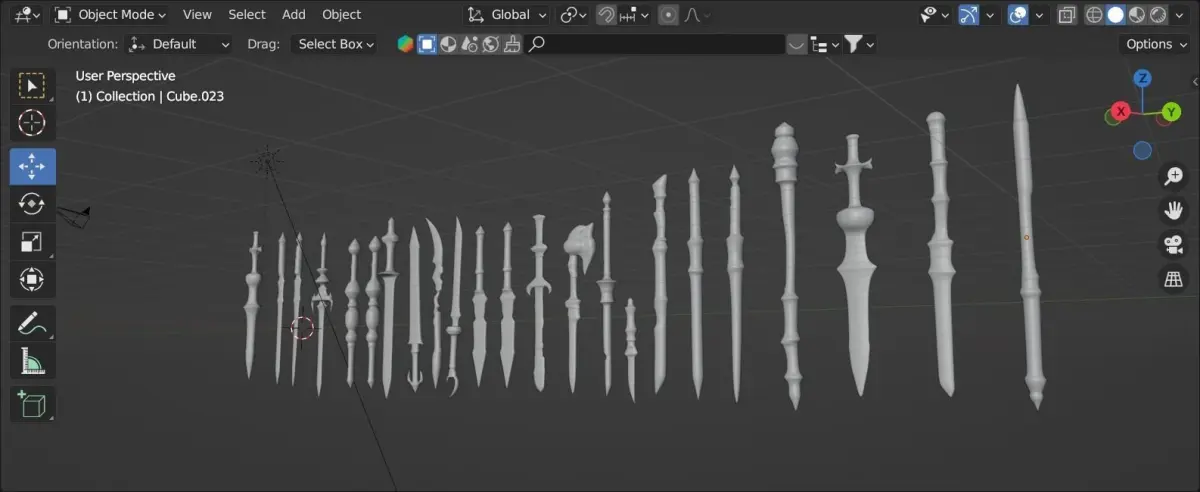Click the shapes objects filter icon
Image resolution: width=1200 pixels, height=492 pixels.
pos(469,44)
